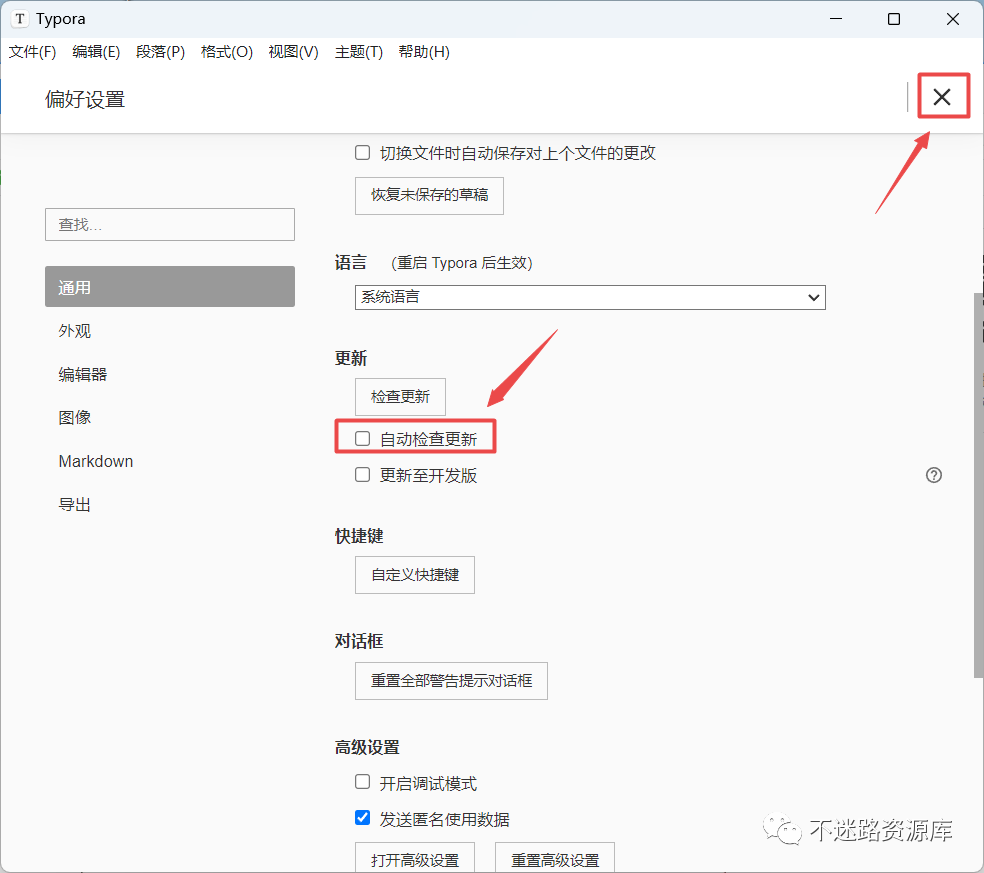Open the 段落(P) menu
This screenshot has width=984, height=873.
(x=160, y=52)
